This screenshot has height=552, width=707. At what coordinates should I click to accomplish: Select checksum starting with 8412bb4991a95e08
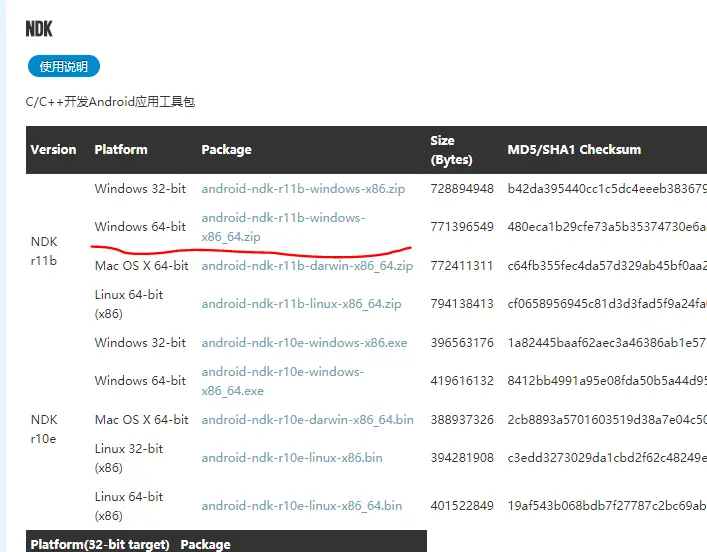click(x=607, y=381)
